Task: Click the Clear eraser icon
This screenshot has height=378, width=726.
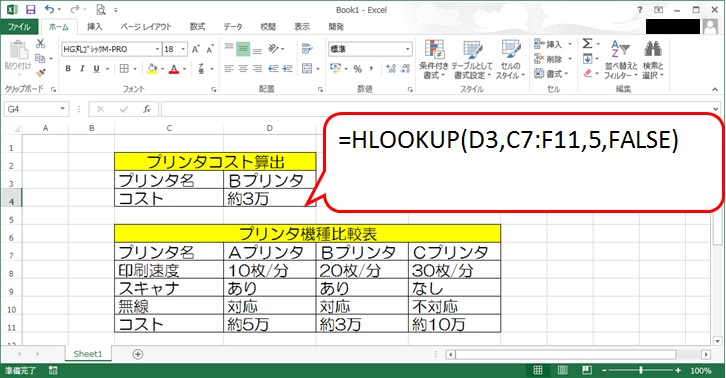Action: [587, 73]
